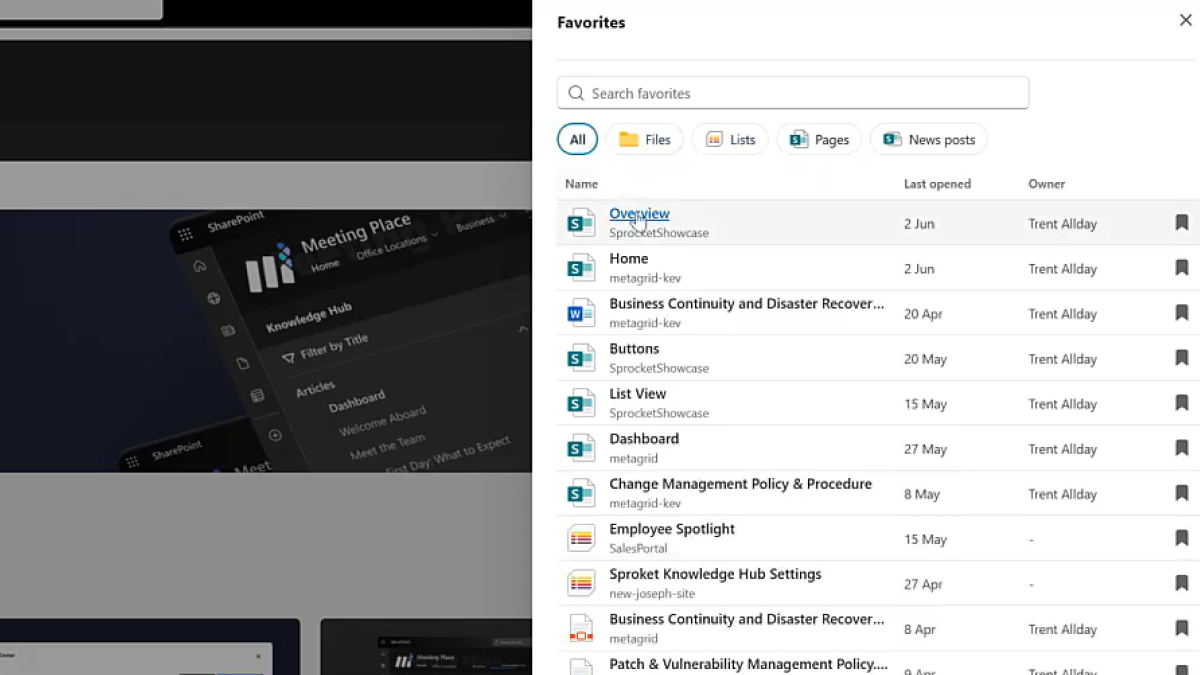Remove the Overview row bookmark
This screenshot has height=675, width=1200.
pyautogui.click(x=1181, y=223)
